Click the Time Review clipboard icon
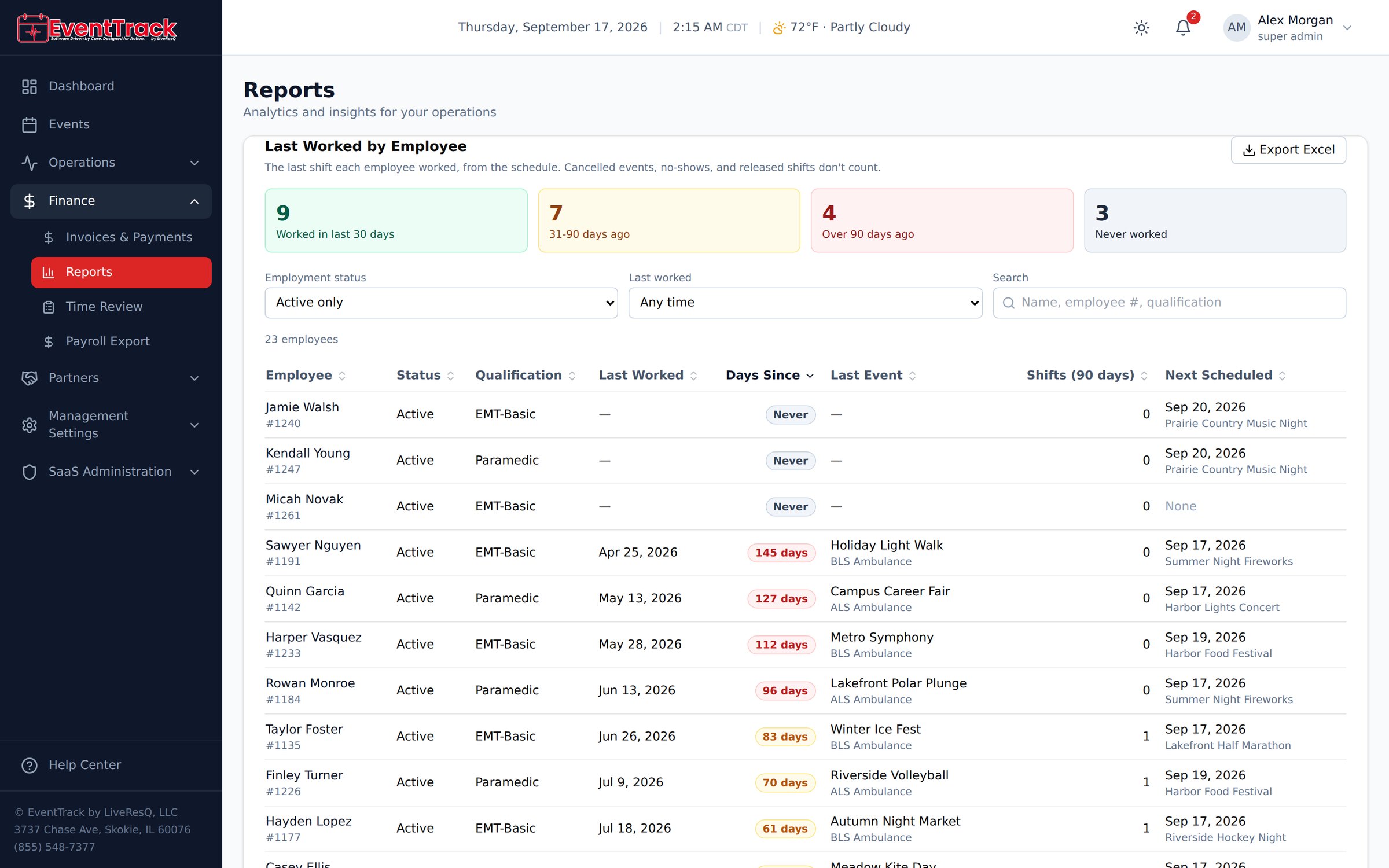The height and width of the screenshot is (868, 1389). [49, 307]
